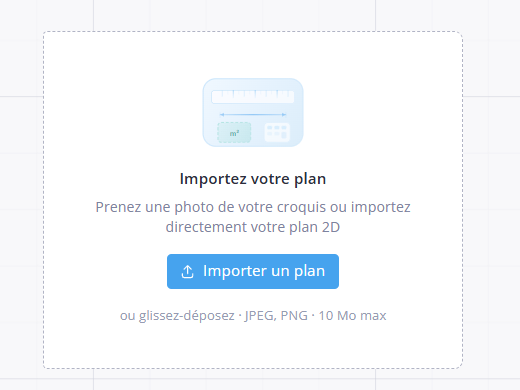Click the "directement votre plan 2D" text line
This screenshot has height=390, width=520.
click(253, 227)
